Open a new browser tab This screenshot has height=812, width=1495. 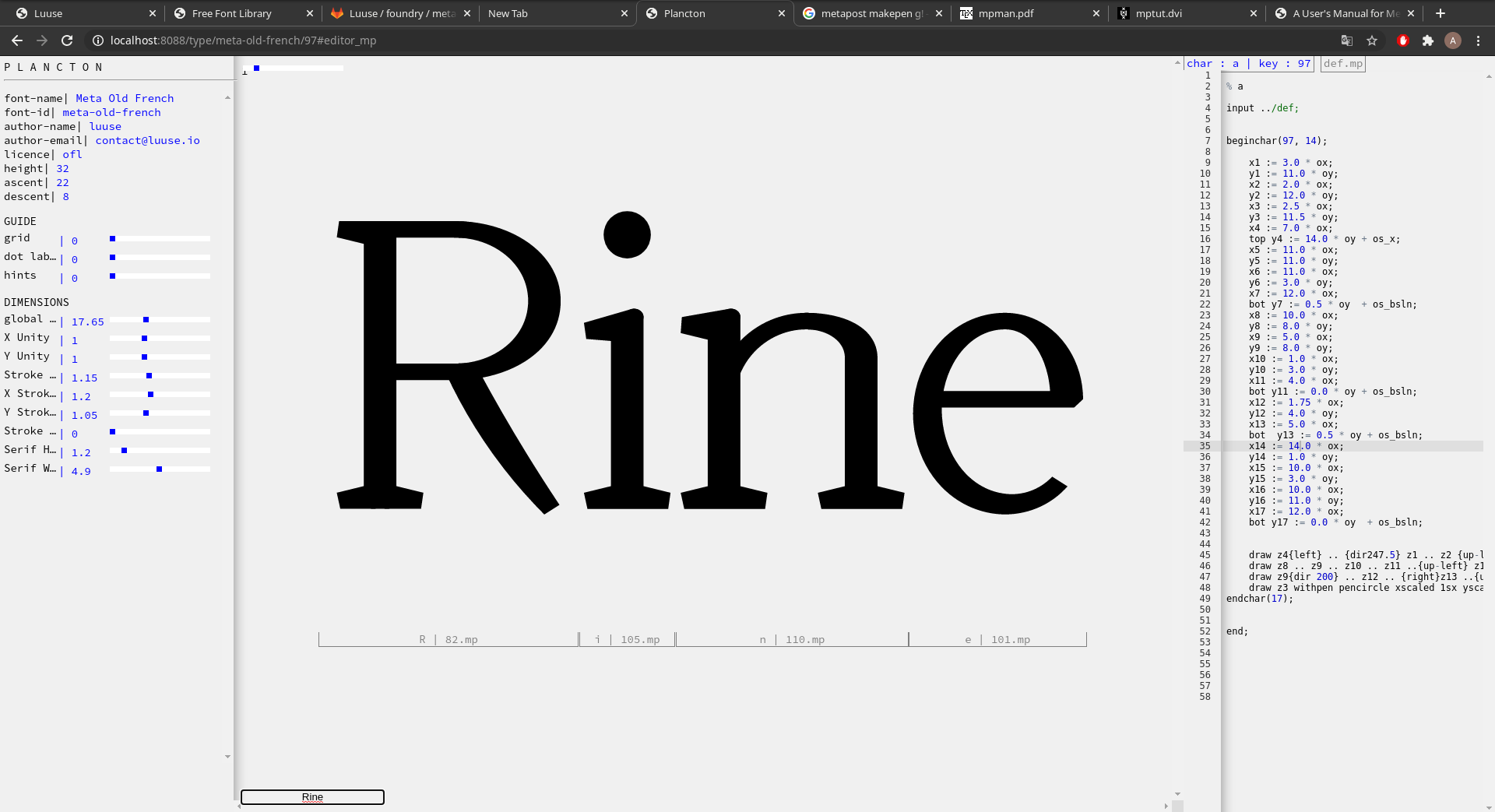[x=1440, y=13]
